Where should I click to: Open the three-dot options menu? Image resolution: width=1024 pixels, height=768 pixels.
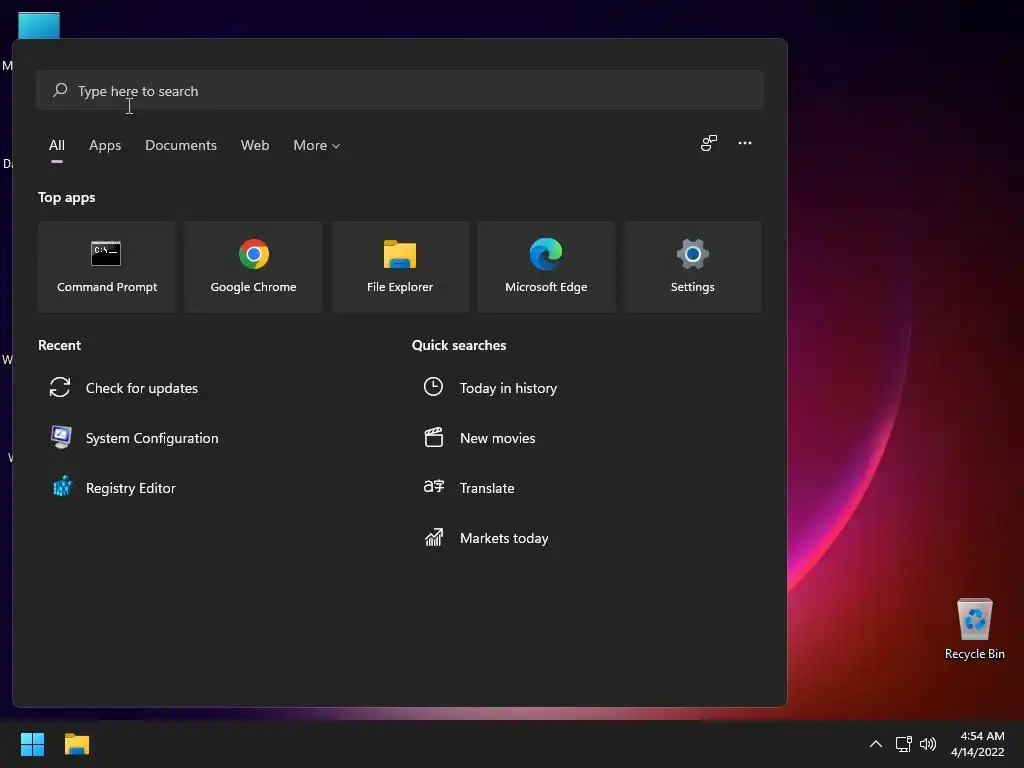click(x=744, y=143)
